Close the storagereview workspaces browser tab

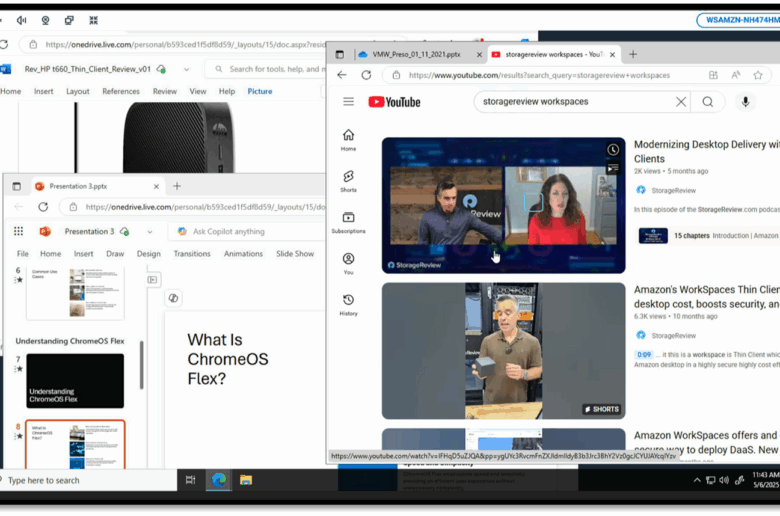pyautogui.click(x=612, y=55)
